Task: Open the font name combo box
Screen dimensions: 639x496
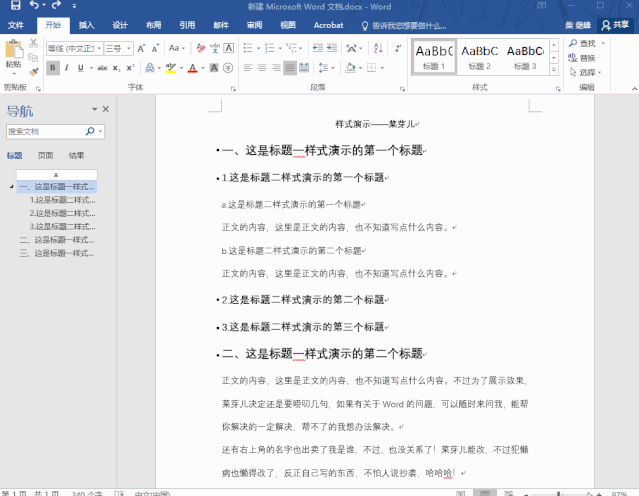Action: tap(73, 48)
